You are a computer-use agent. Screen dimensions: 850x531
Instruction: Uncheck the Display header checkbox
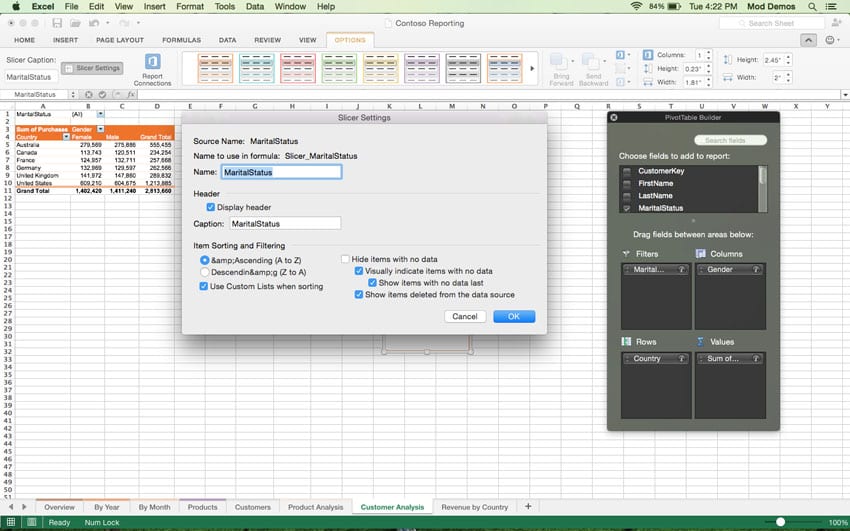pyautogui.click(x=210, y=207)
